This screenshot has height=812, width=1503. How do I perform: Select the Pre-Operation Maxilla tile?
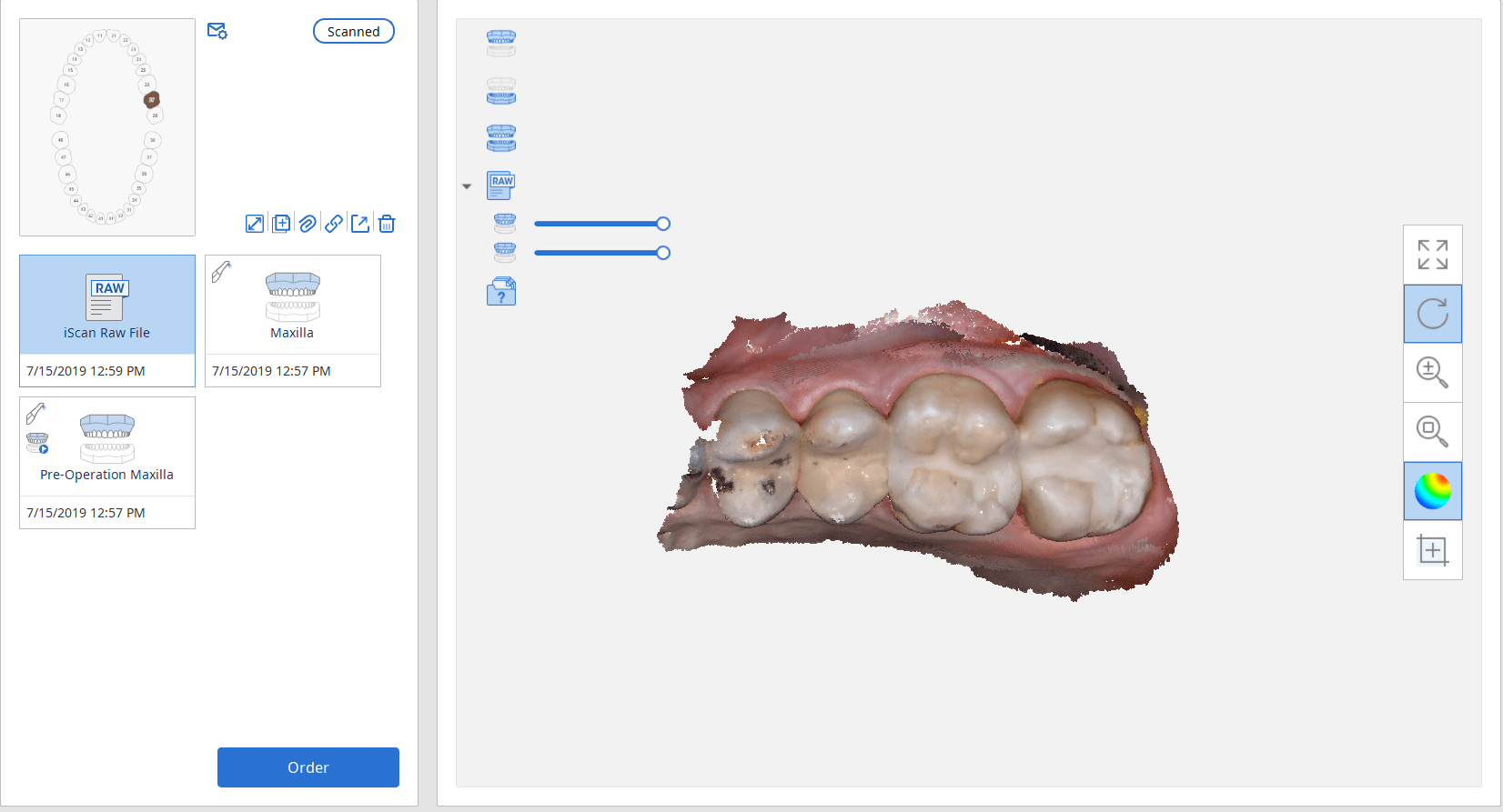point(107,447)
